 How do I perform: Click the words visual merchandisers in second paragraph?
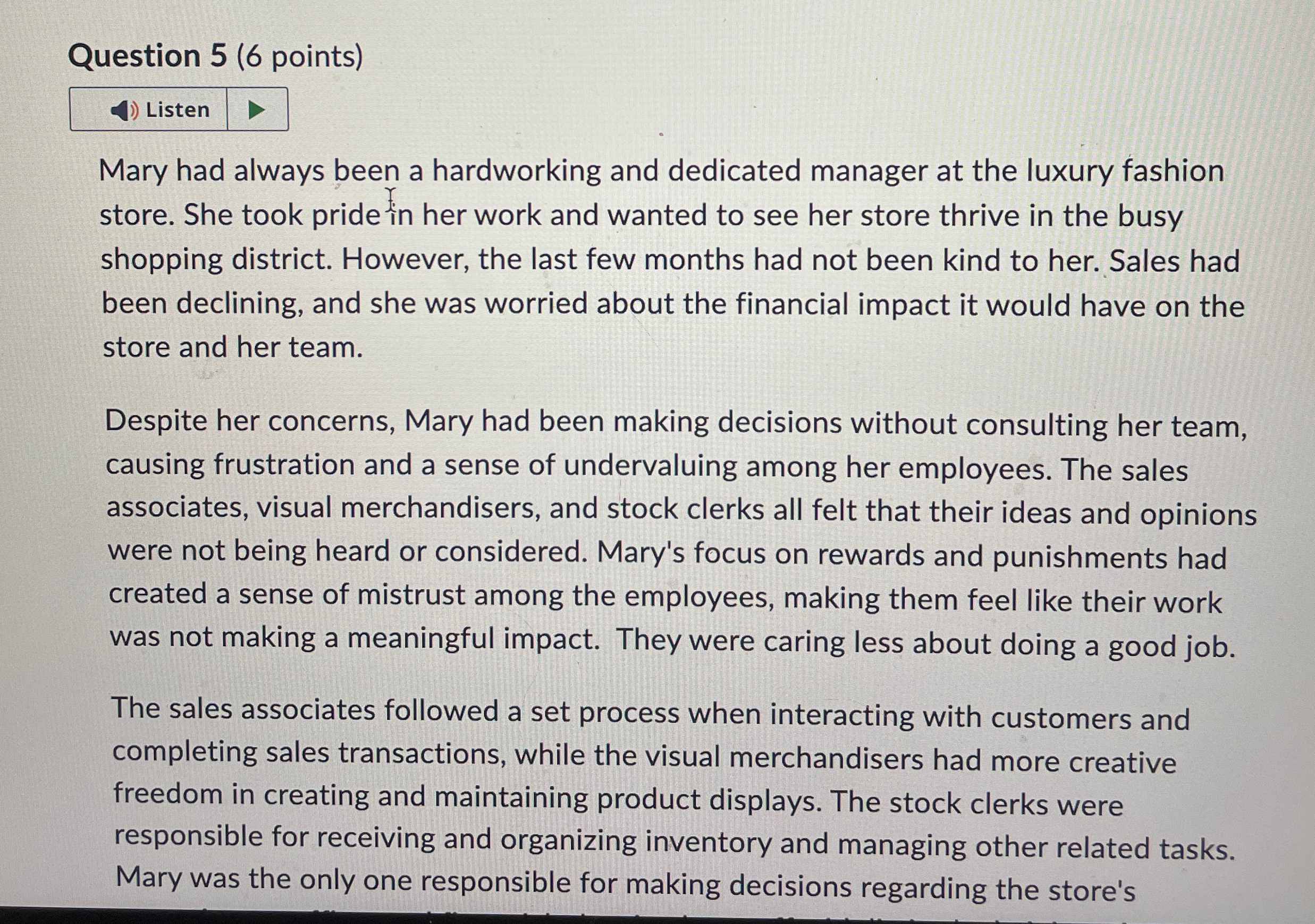(x=398, y=508)
